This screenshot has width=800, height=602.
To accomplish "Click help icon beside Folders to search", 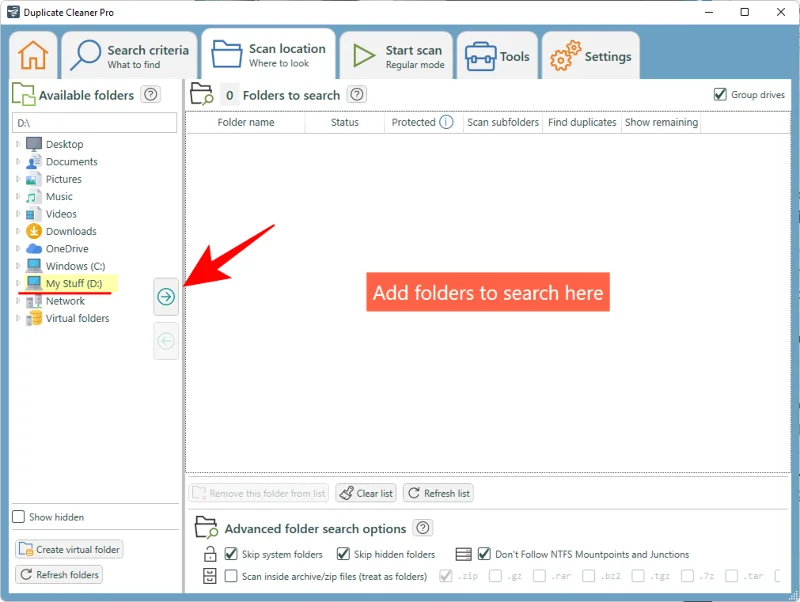I will point(357,95).
